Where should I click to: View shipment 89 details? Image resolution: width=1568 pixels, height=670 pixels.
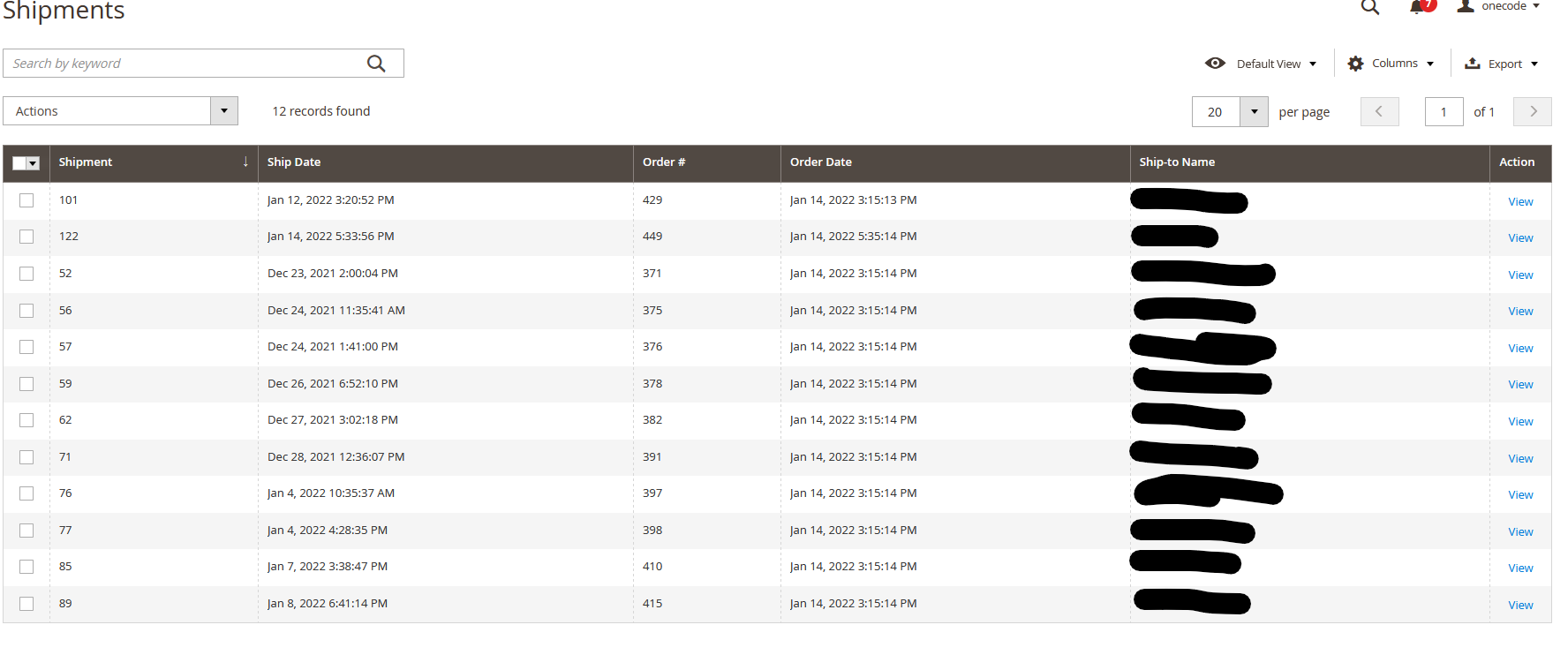coord(1520,606)
